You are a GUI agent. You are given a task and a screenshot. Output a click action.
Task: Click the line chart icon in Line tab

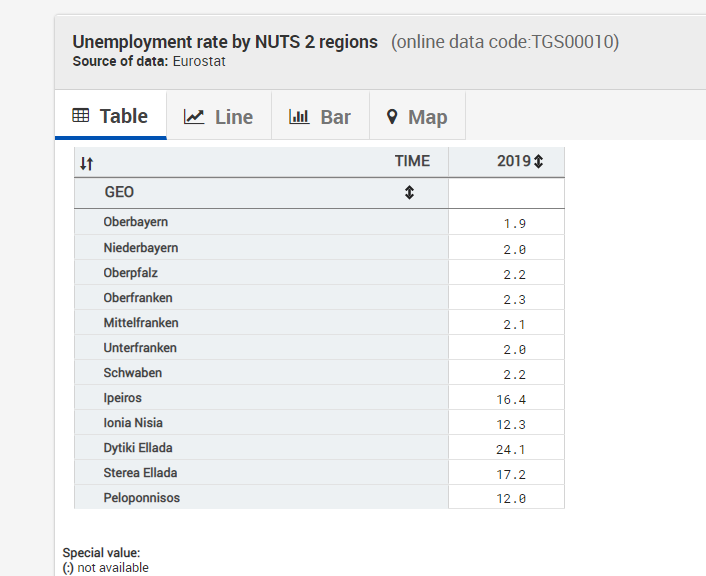pyautogui.click(x=194, y=117)
